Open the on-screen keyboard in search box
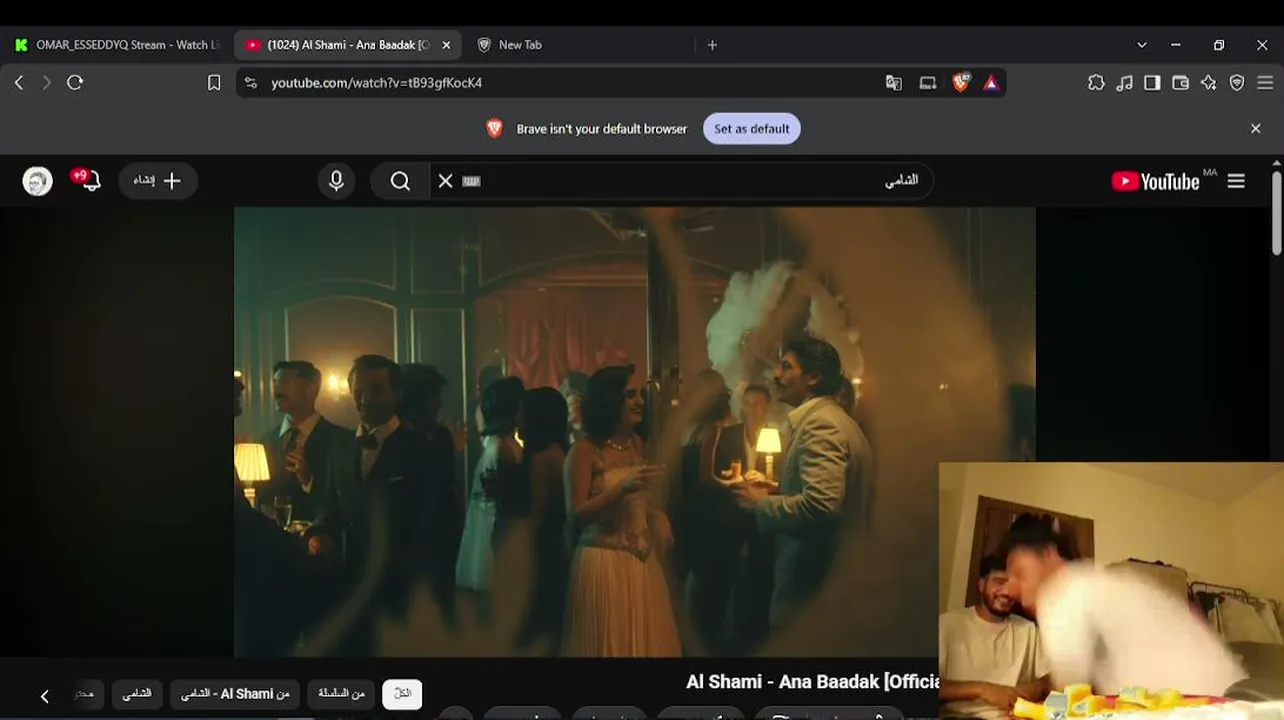The width and height of the screenshot is (1284, 720). [472, 181]
